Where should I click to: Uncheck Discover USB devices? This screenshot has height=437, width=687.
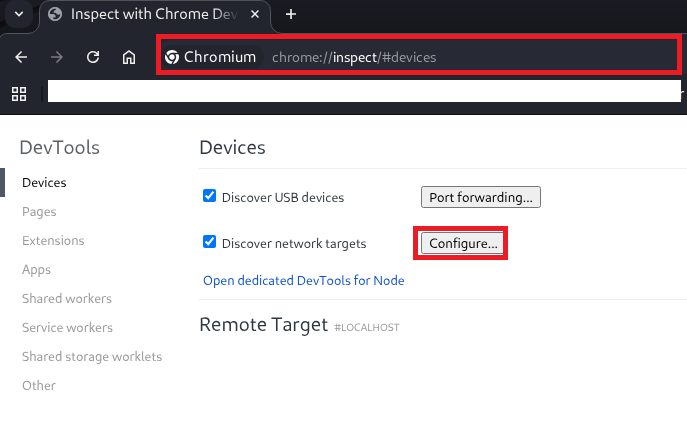click(209, 196)
